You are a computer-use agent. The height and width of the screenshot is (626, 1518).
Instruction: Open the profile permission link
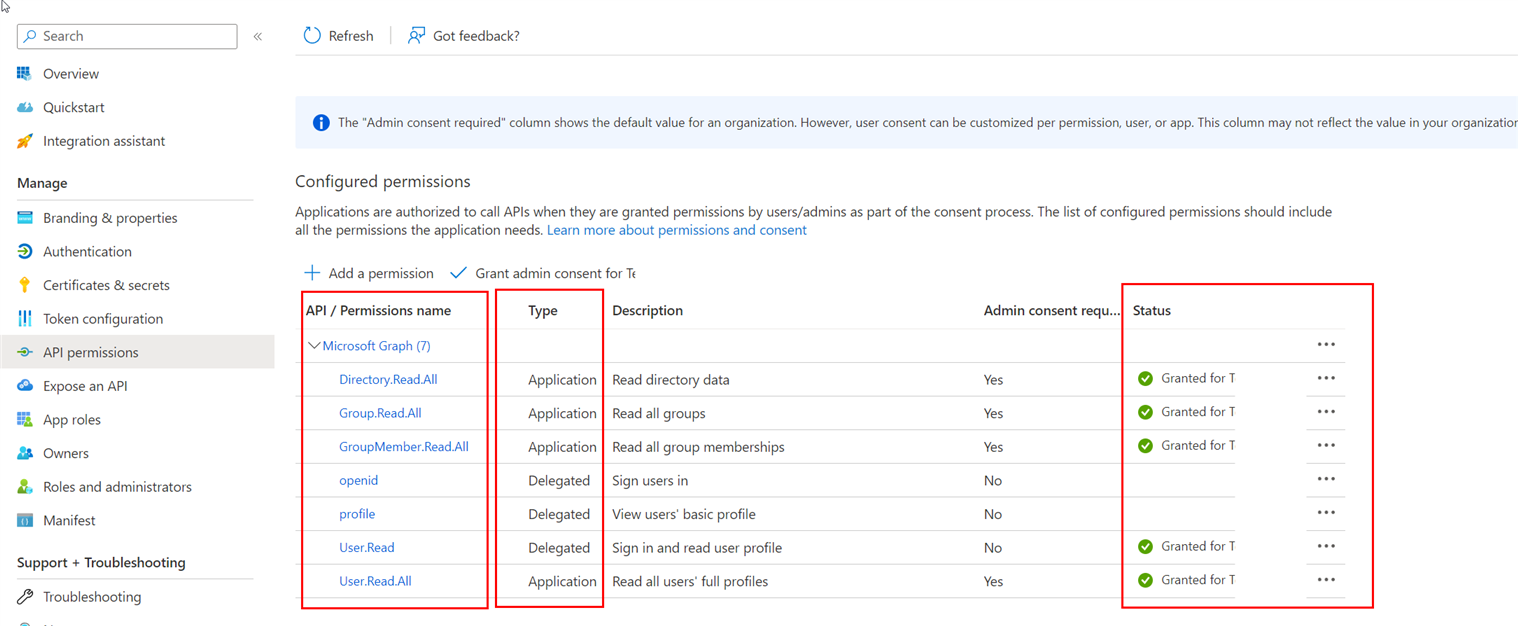click(x=357, y=514)
